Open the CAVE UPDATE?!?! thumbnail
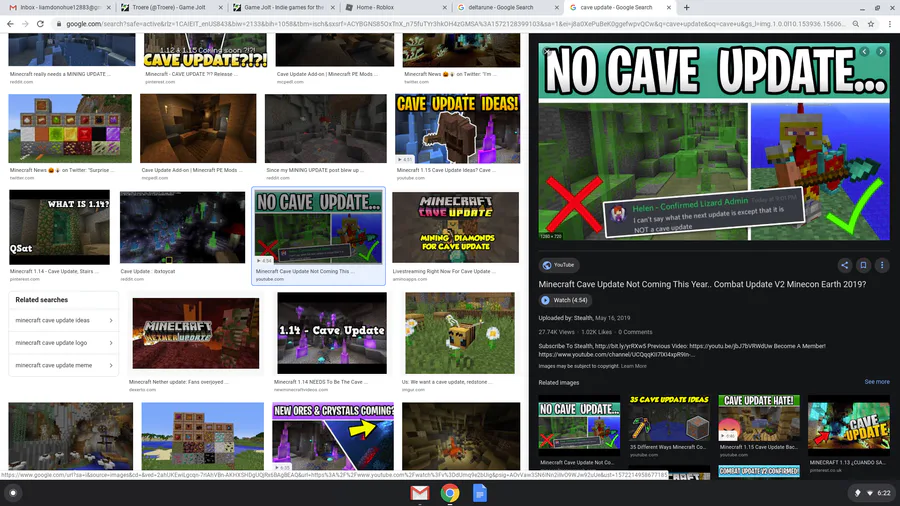Viewport: 900px width, 506px height. click(x=205, y=50)
